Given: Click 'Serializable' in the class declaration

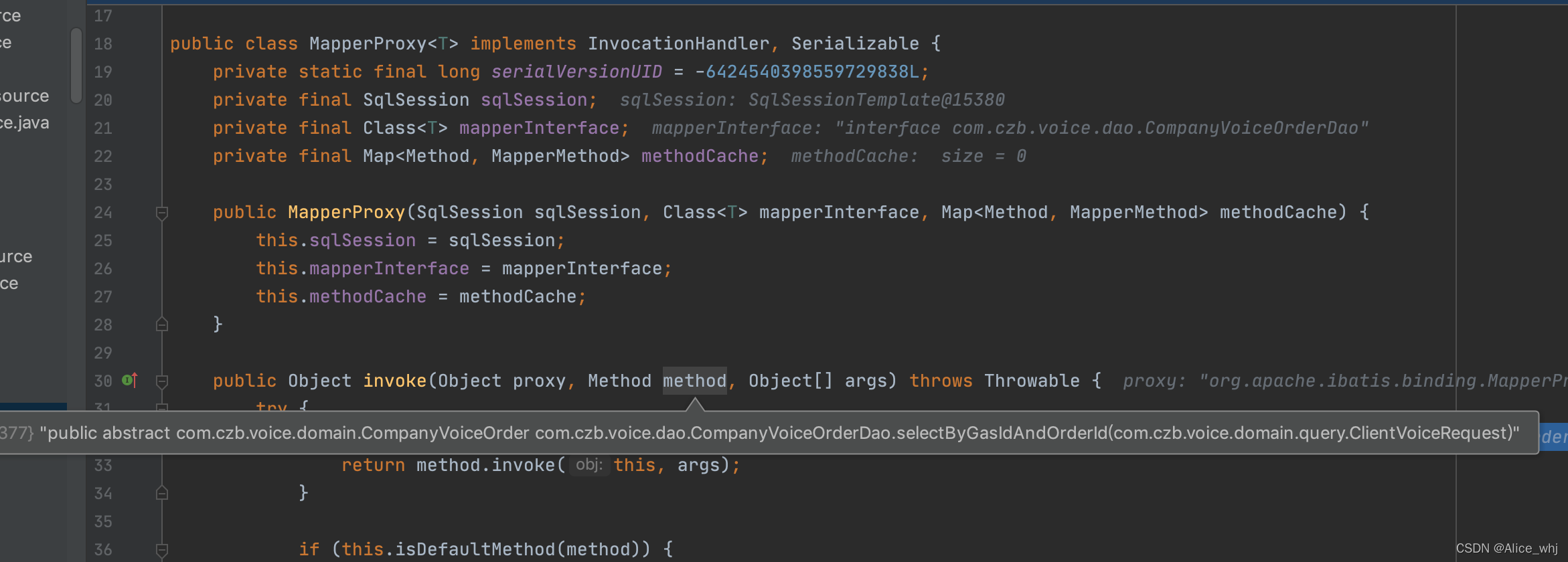Looking at the screenshot, I should point(856,43).
